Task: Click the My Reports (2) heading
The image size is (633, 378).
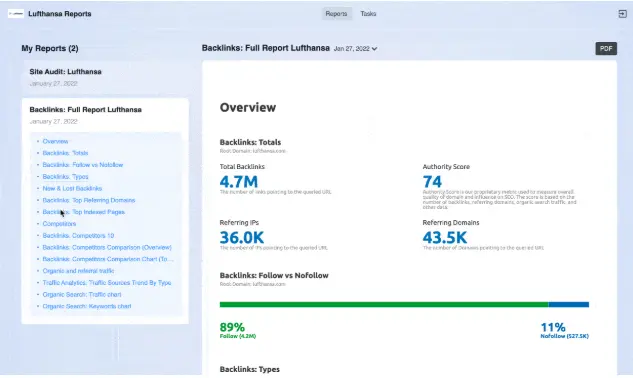Action: [50, 48]
